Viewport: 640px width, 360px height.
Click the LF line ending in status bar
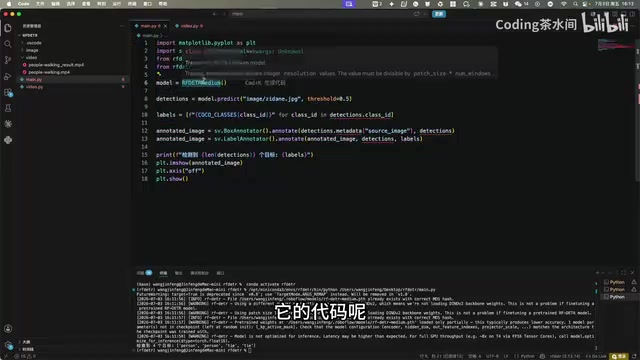pyautogui.click(x=506, y=356)
